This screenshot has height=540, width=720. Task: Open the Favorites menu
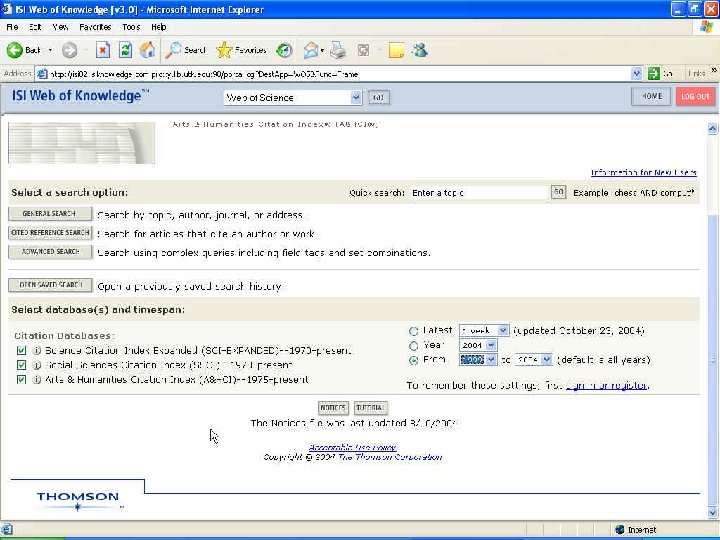[x=95, y=27]
